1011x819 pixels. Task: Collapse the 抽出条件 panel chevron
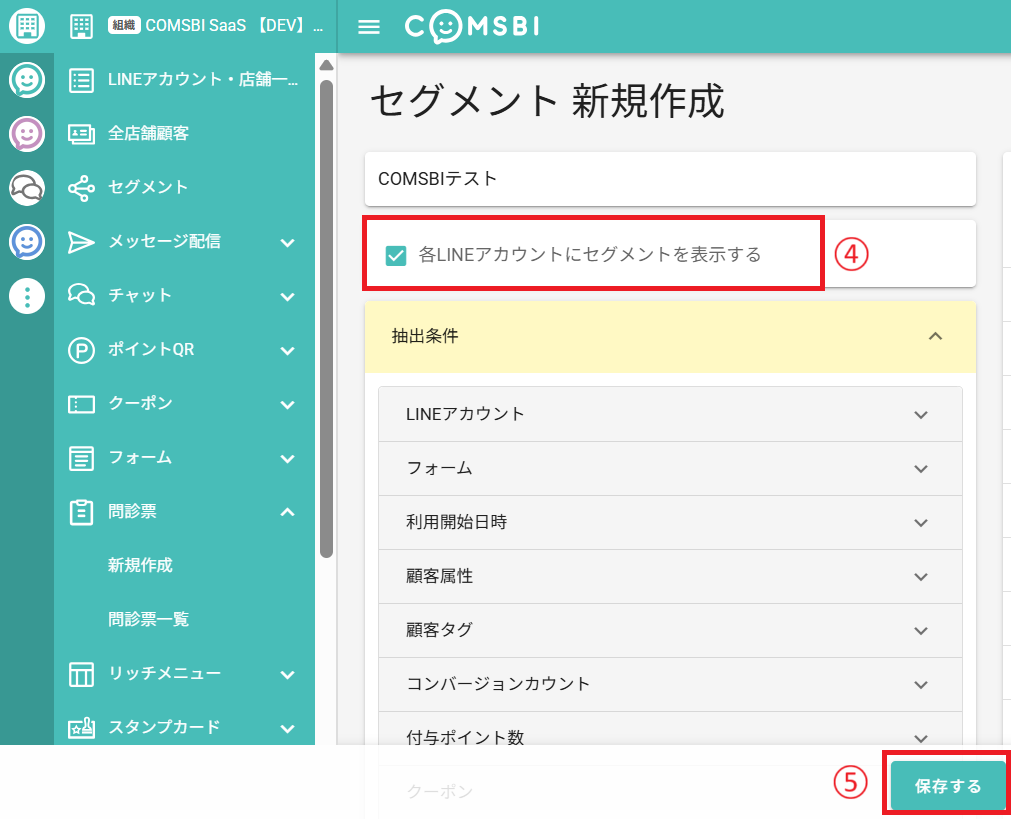click(935, 336)
